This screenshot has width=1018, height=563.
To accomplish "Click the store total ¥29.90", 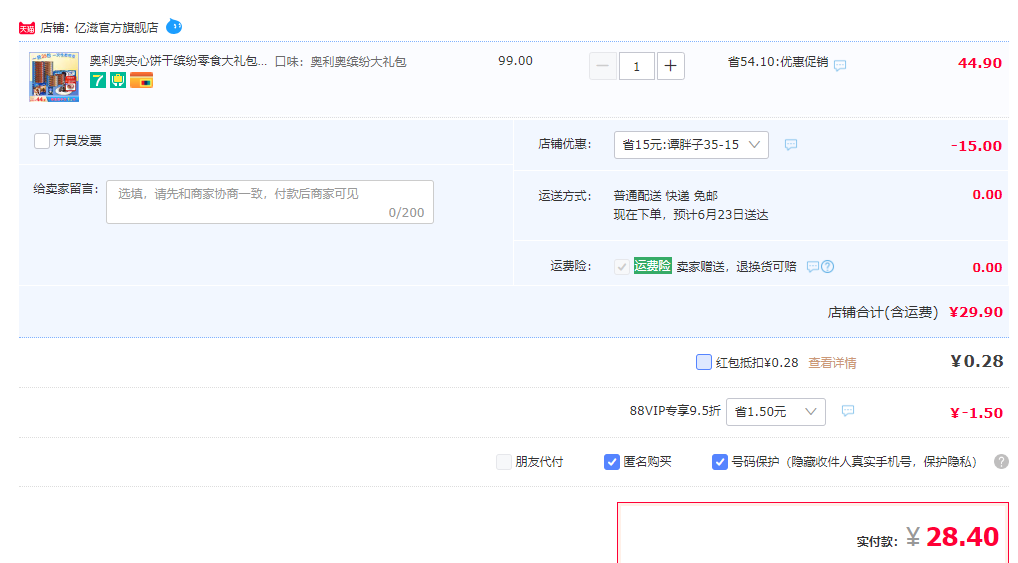I will (x=976, y=312).
